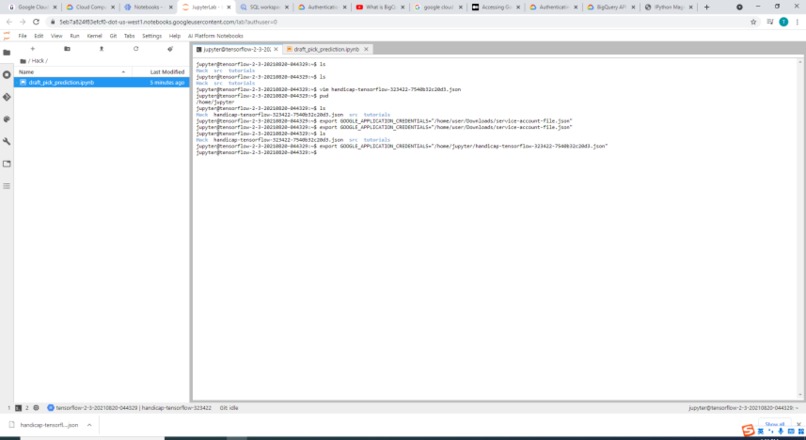Sort files by Name column header
Viewport: 806px width, 440px height.
tap(72, 72)
